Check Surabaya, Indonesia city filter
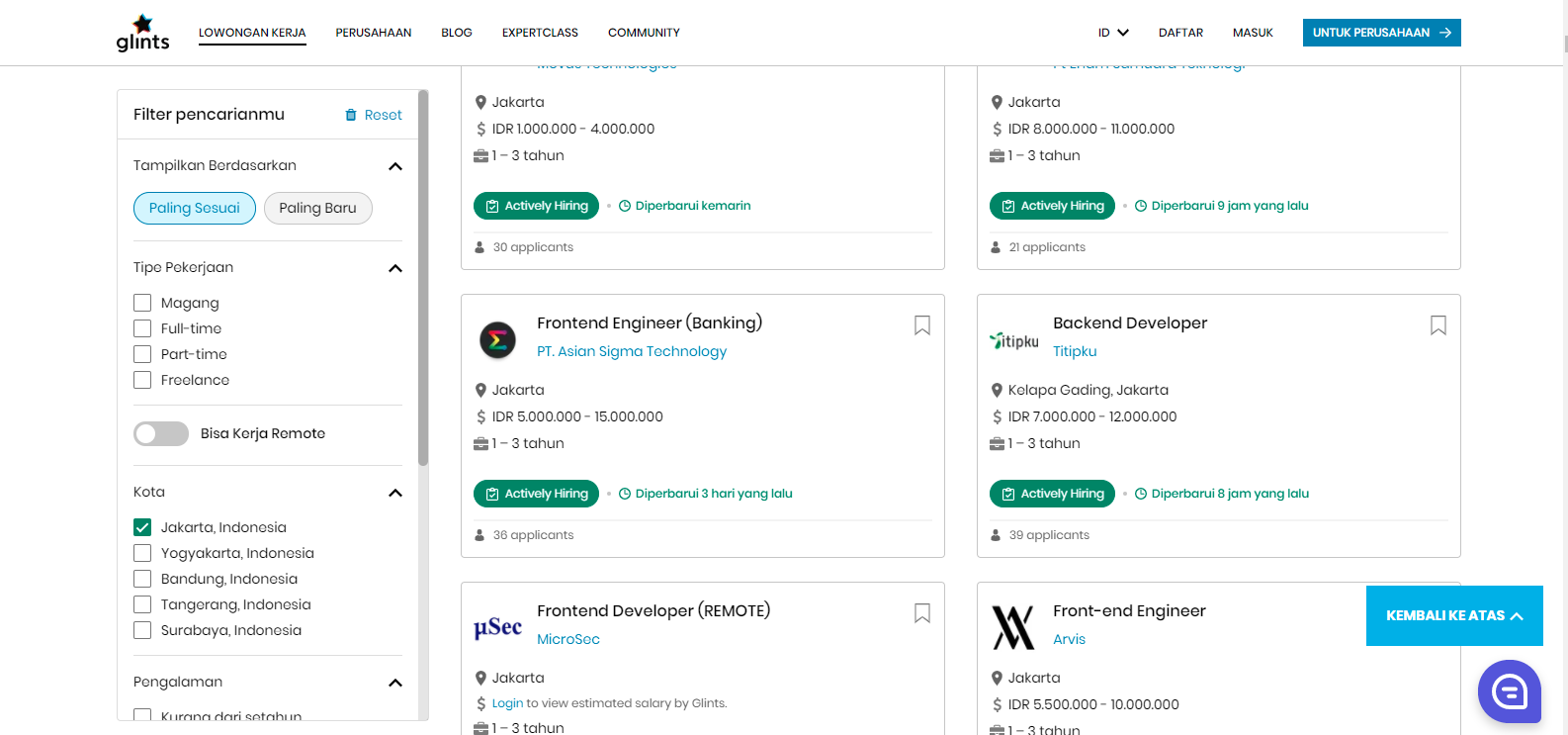 [142, 630]
